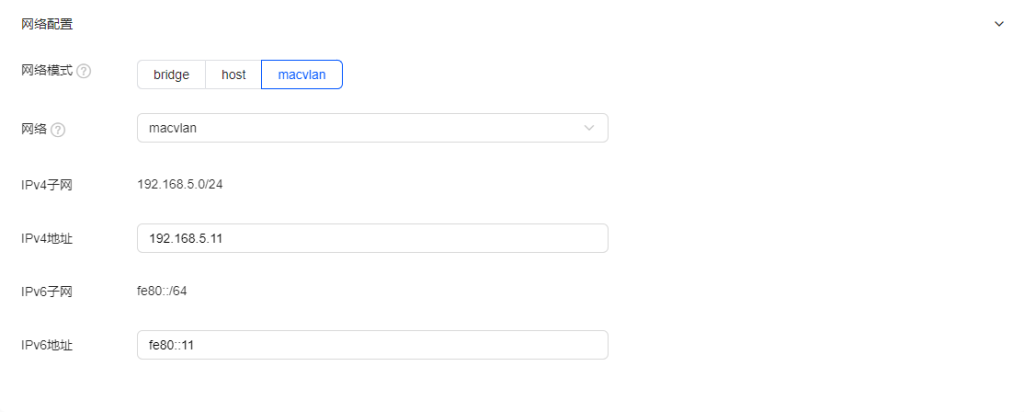Image resolution: width=1024 pixels, height=412 pixels.
Task: Click the IPv6子网 label
Action: (47, 291)
